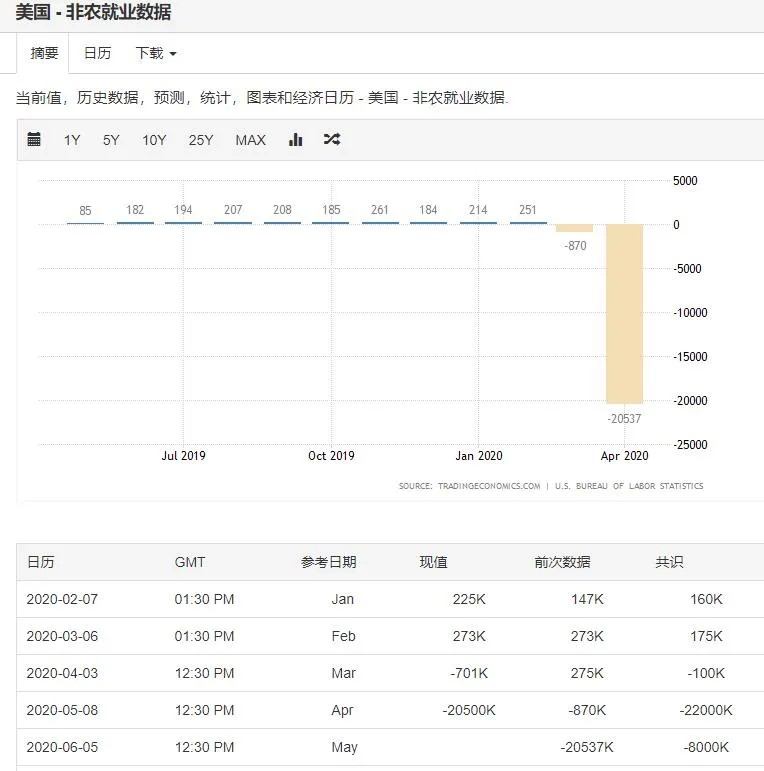Click the GMT column header

point(190,562)
